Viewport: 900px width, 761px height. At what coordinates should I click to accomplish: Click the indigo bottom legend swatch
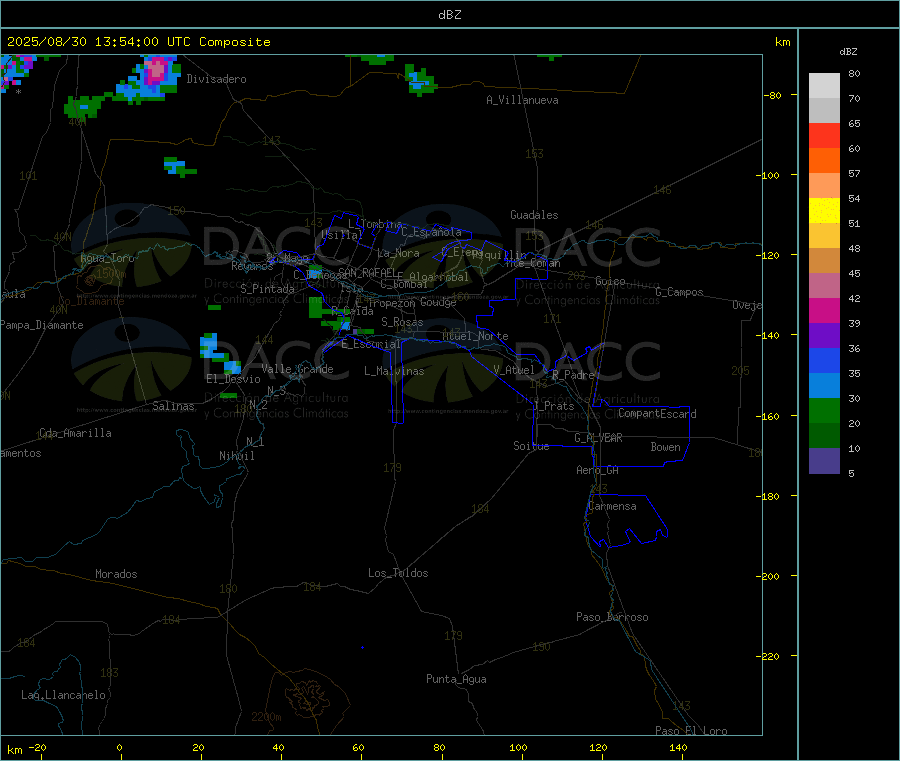click(824, 461)
